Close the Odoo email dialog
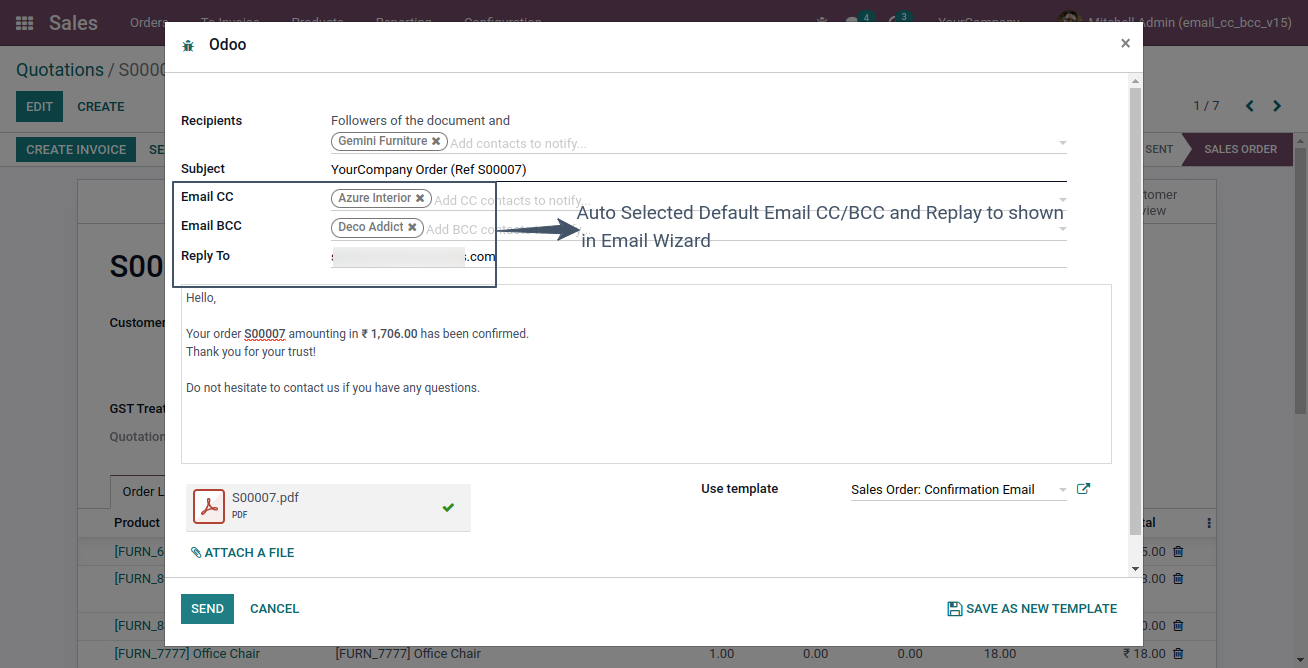1308x668 pixels. click(1125, 43)
